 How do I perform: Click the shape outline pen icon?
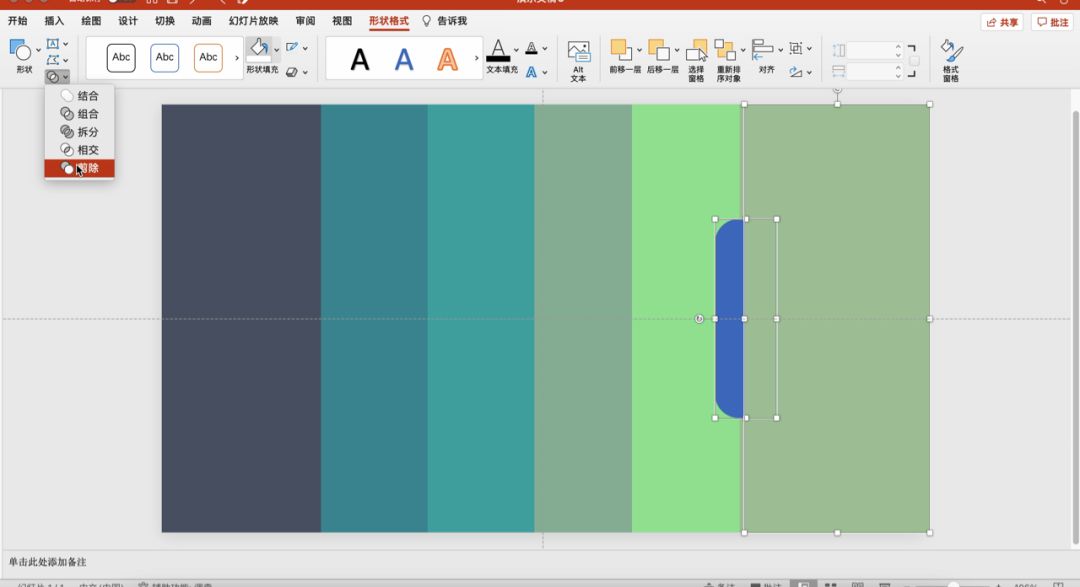292,48
